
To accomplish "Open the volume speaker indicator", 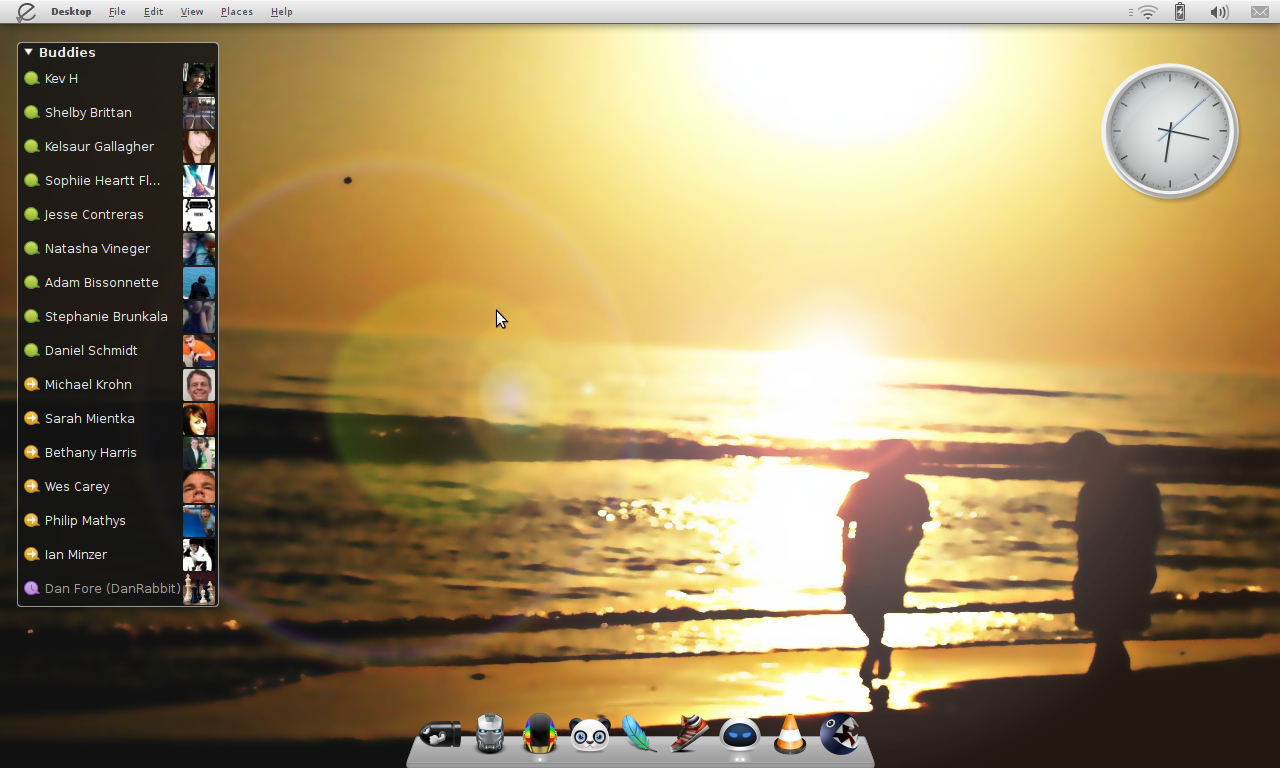I will tap(1218, 12).
